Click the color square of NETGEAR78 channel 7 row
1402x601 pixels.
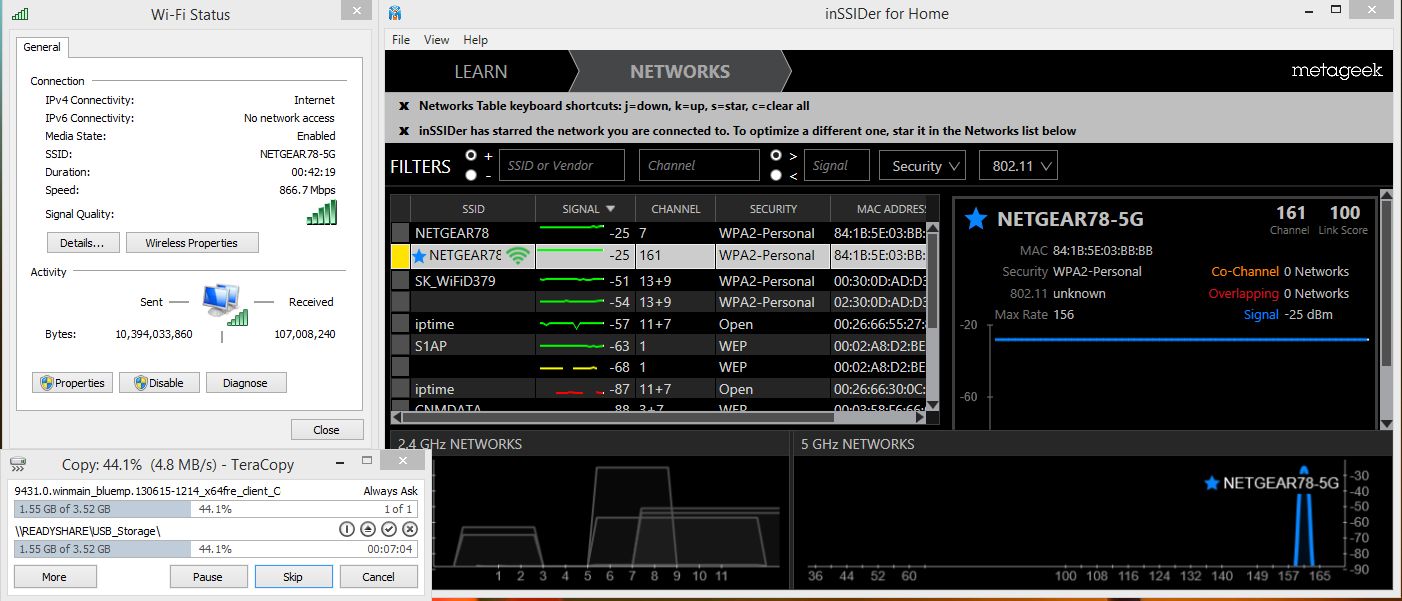400,233
